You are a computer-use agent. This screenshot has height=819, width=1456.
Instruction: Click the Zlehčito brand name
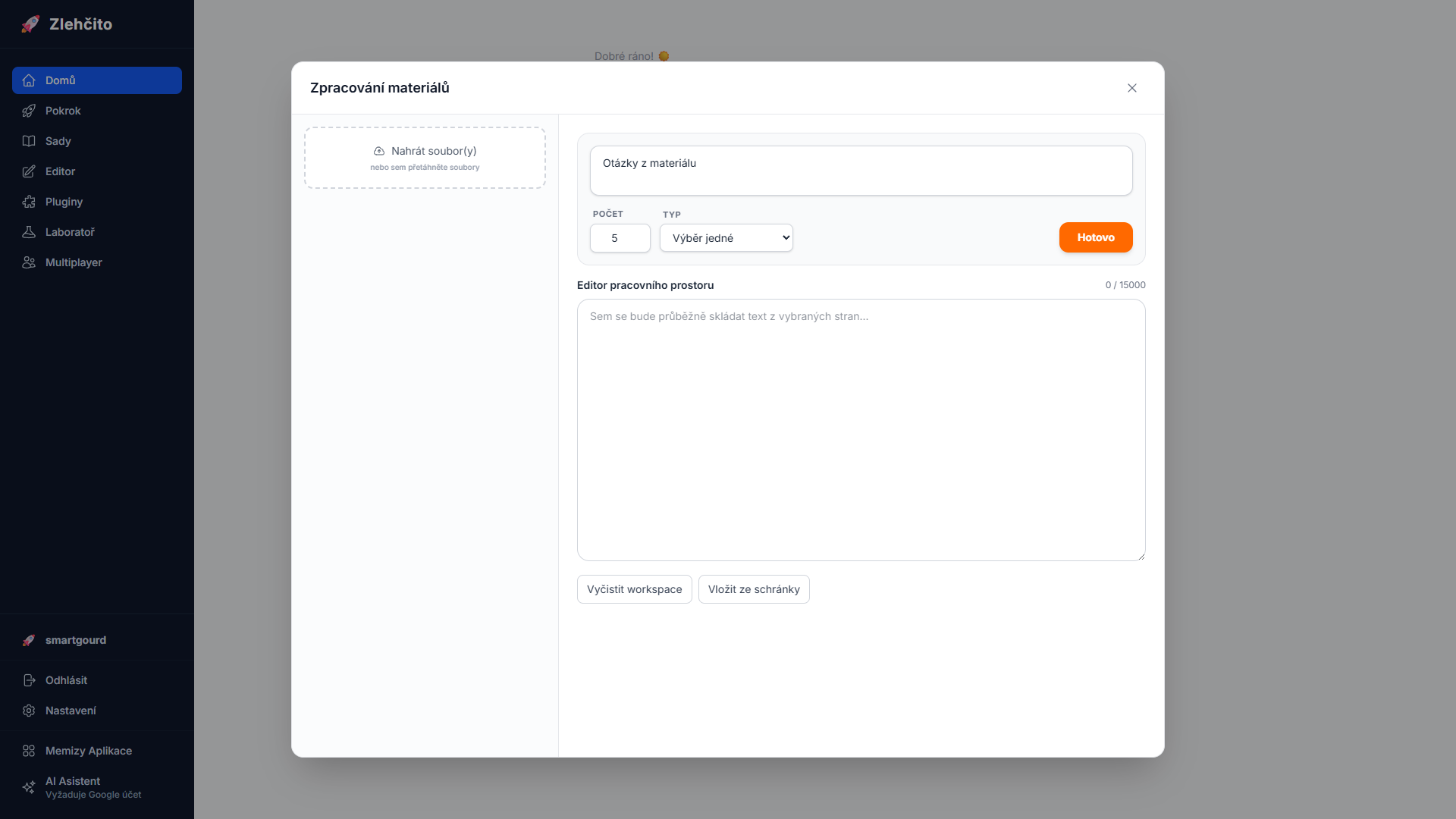[80, 24]
